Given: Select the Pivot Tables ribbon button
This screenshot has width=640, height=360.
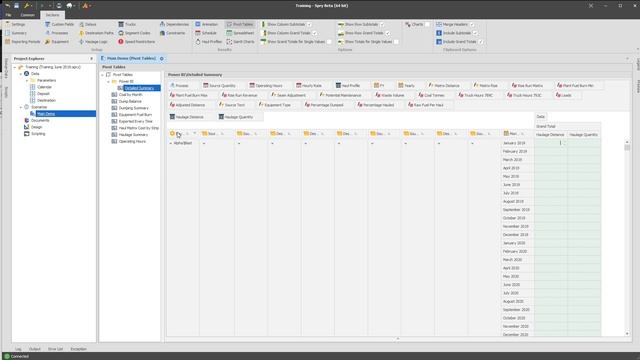Looking at the screenshot, I should [240, 24].
